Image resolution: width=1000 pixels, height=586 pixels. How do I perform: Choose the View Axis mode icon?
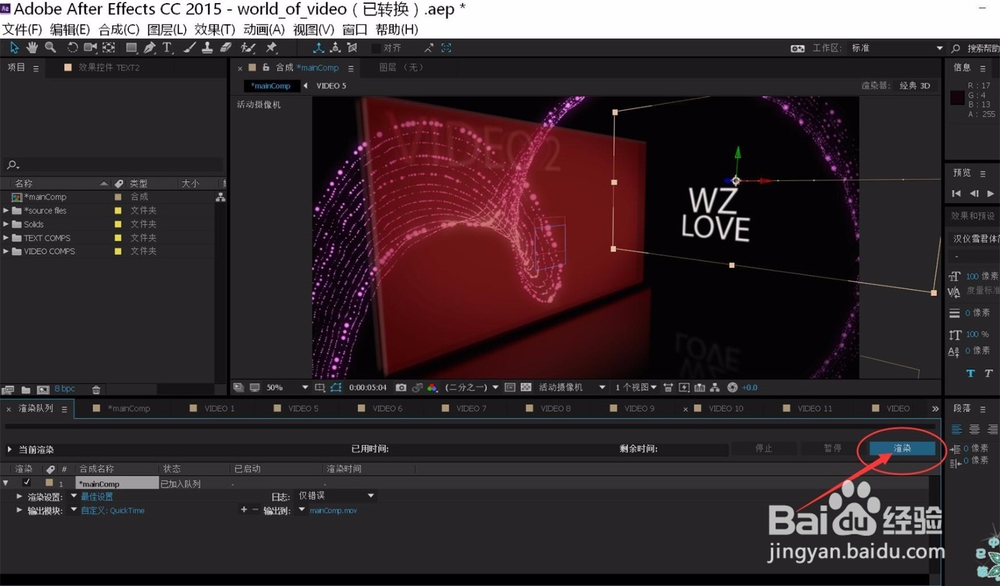coord(352,48)
